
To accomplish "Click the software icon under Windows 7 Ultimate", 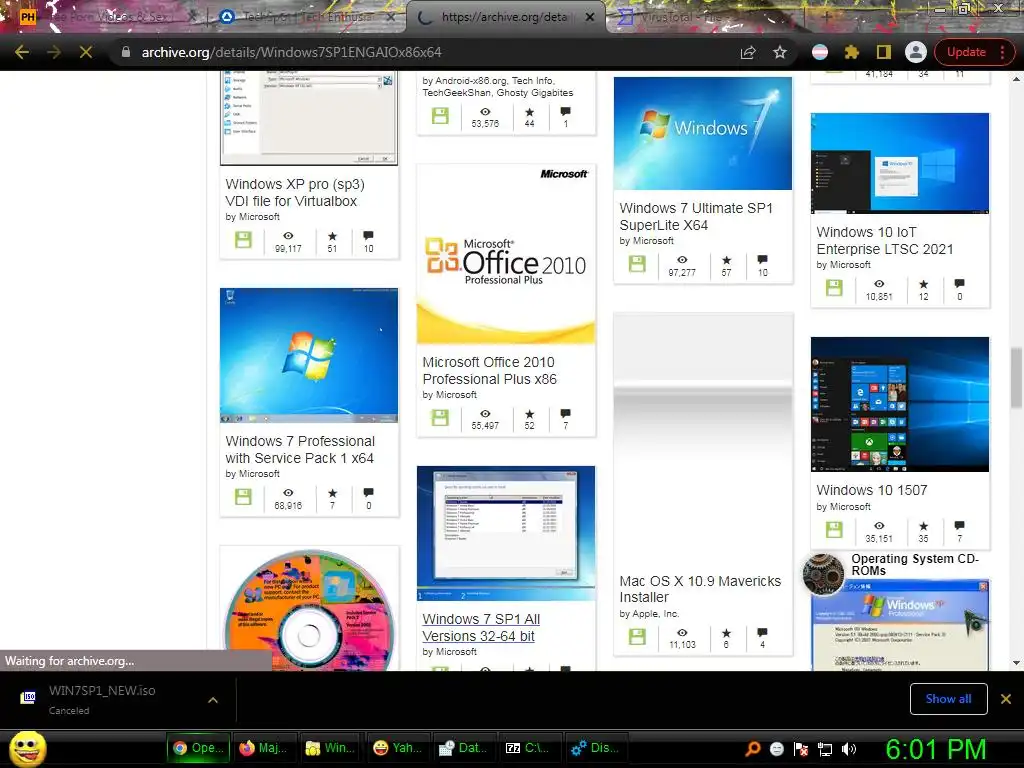I will pyautogui.click(x=637, y=264).
